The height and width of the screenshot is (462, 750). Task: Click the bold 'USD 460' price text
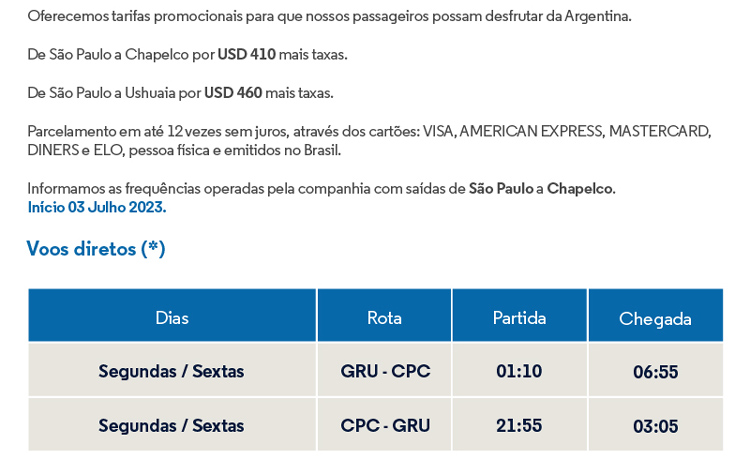tap(233, 93)
